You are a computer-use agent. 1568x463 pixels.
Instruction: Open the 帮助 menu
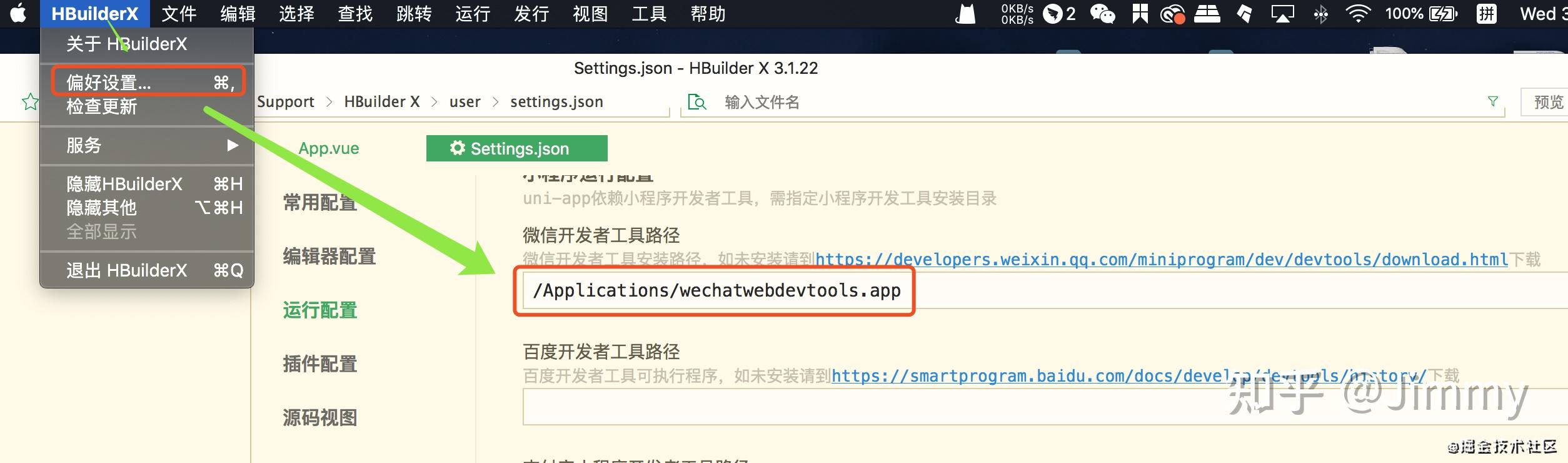pyautogui.click(x=708, y=14)
